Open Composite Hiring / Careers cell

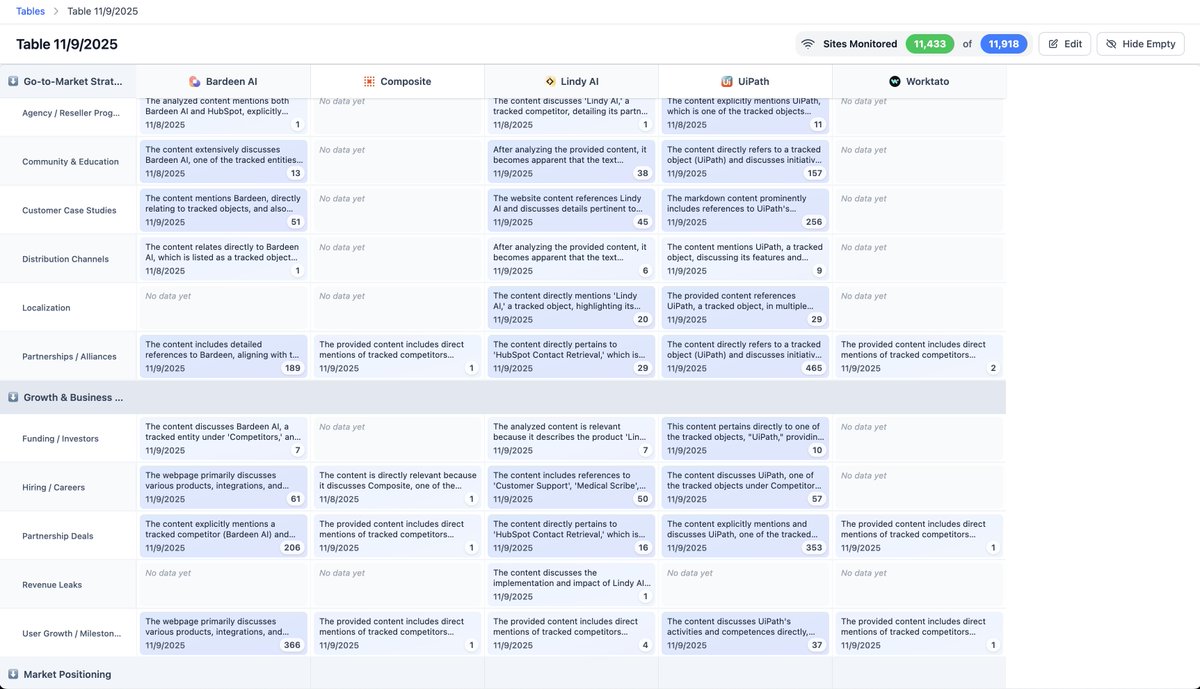click(397, 487)
